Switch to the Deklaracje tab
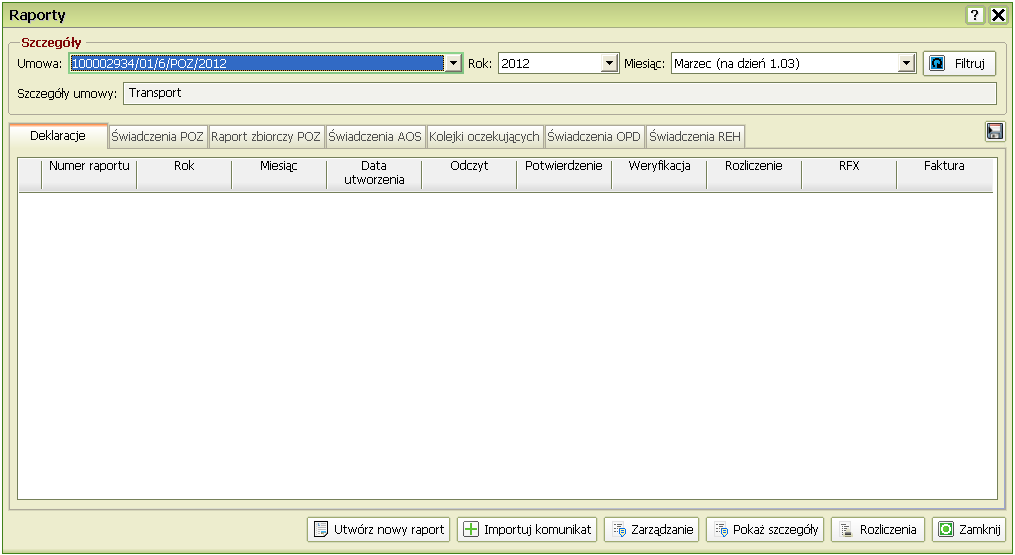The image size is (1015, 555). [x=58, y=136]
